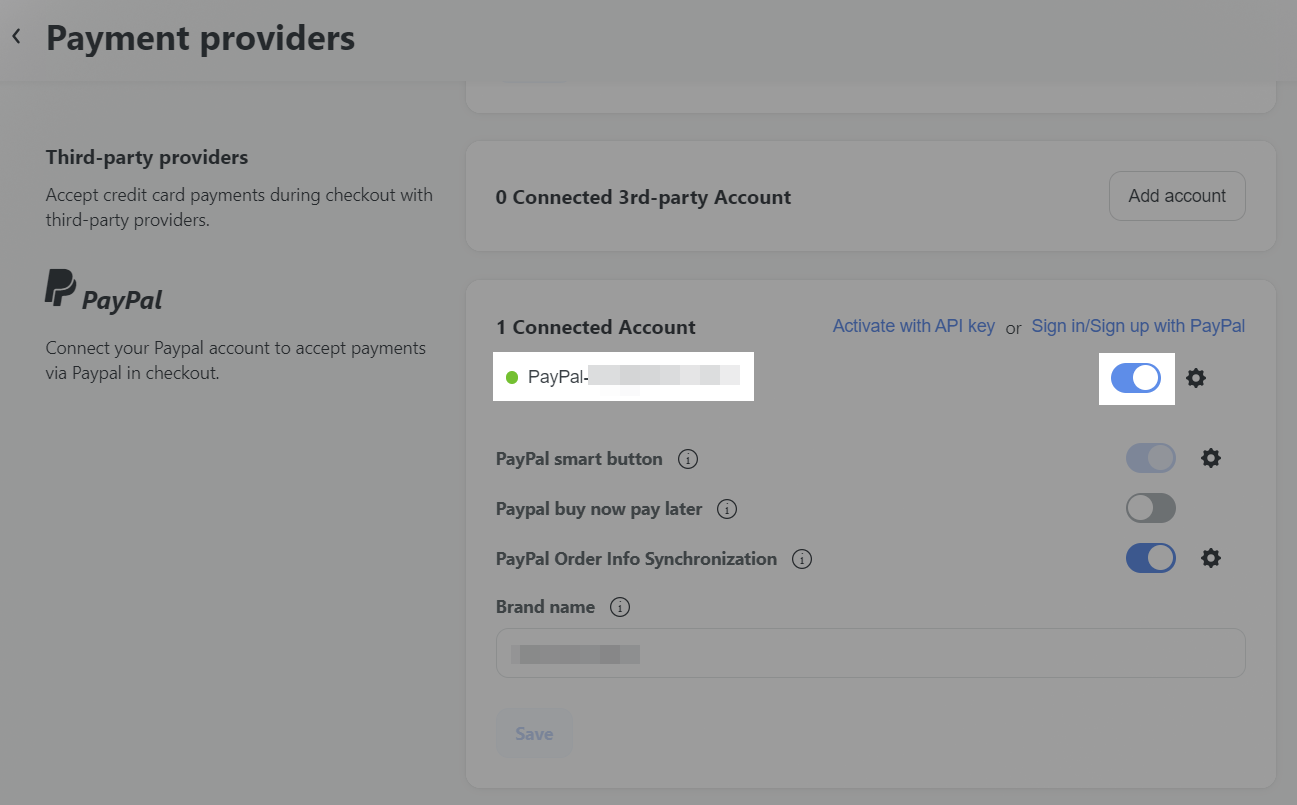This screenshot has height=805, width=1297.
Task: Open settings gear for connected PayPal account
Action: click(1195, 378)
